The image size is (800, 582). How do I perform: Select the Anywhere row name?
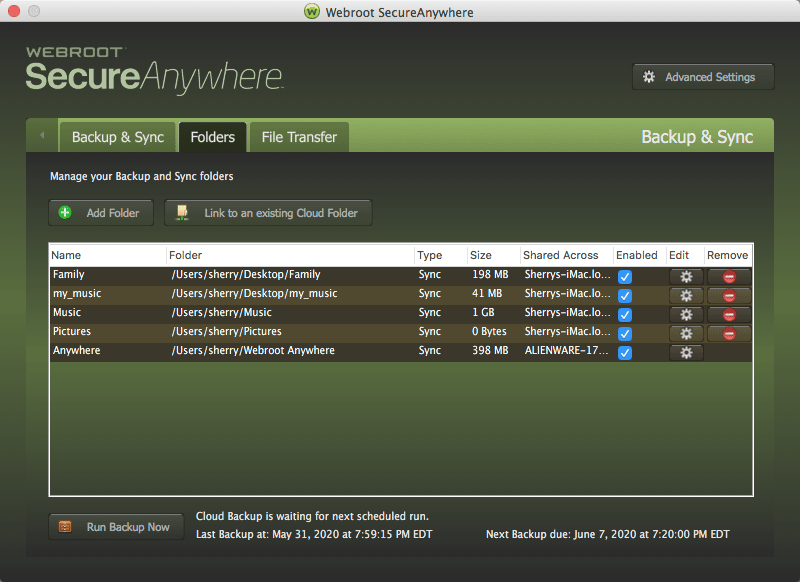coord(77,350)
